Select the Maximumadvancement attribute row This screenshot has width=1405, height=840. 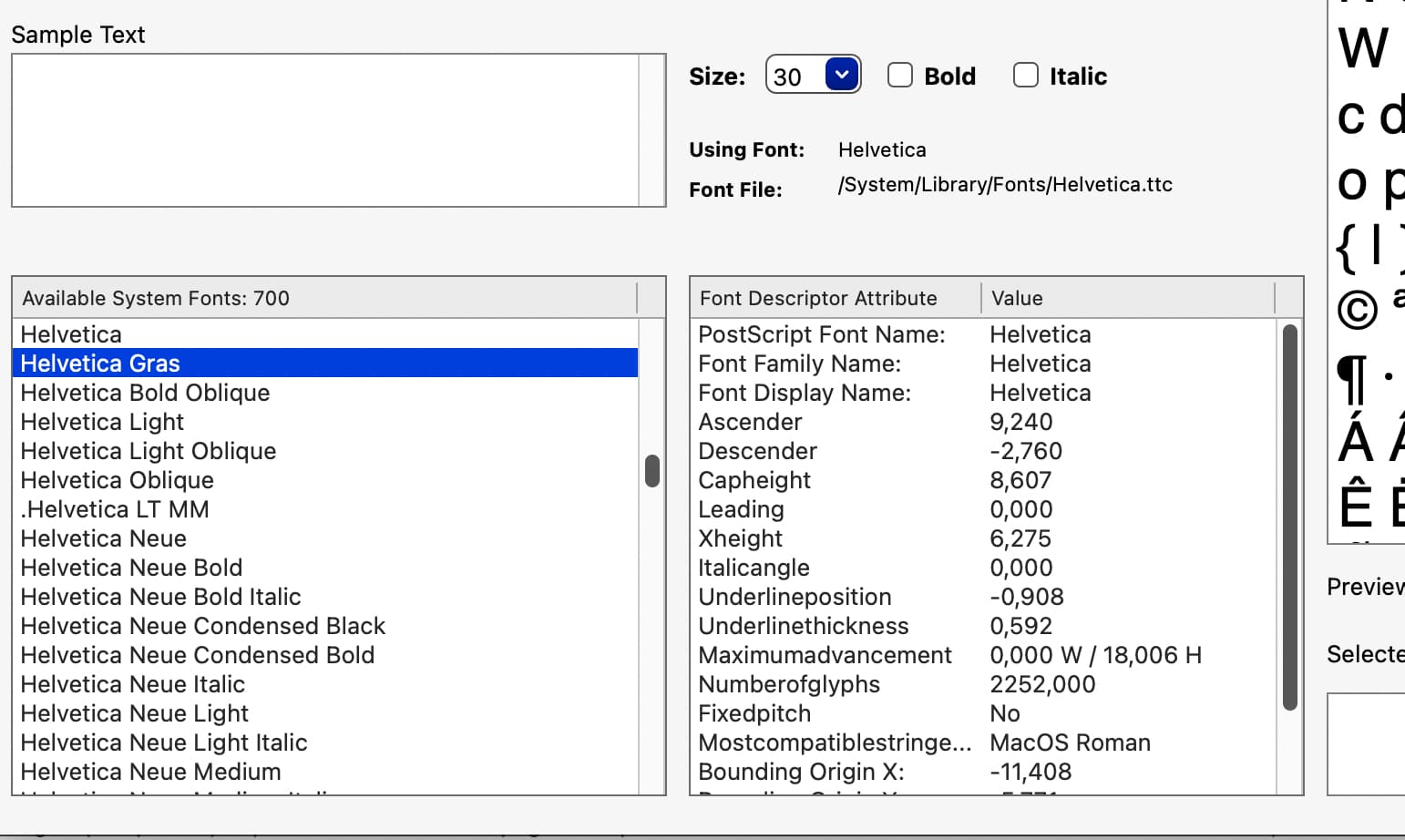point(984,655)
